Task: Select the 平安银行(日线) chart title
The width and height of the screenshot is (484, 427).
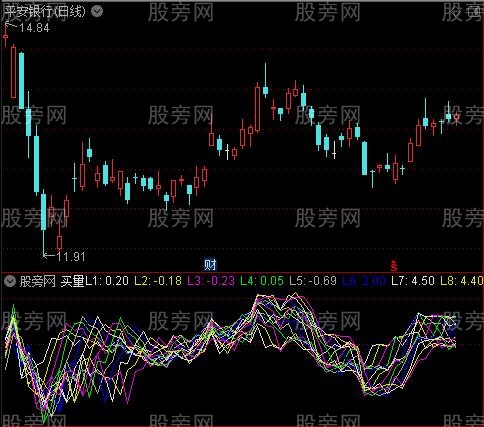Action: [46, 12]
